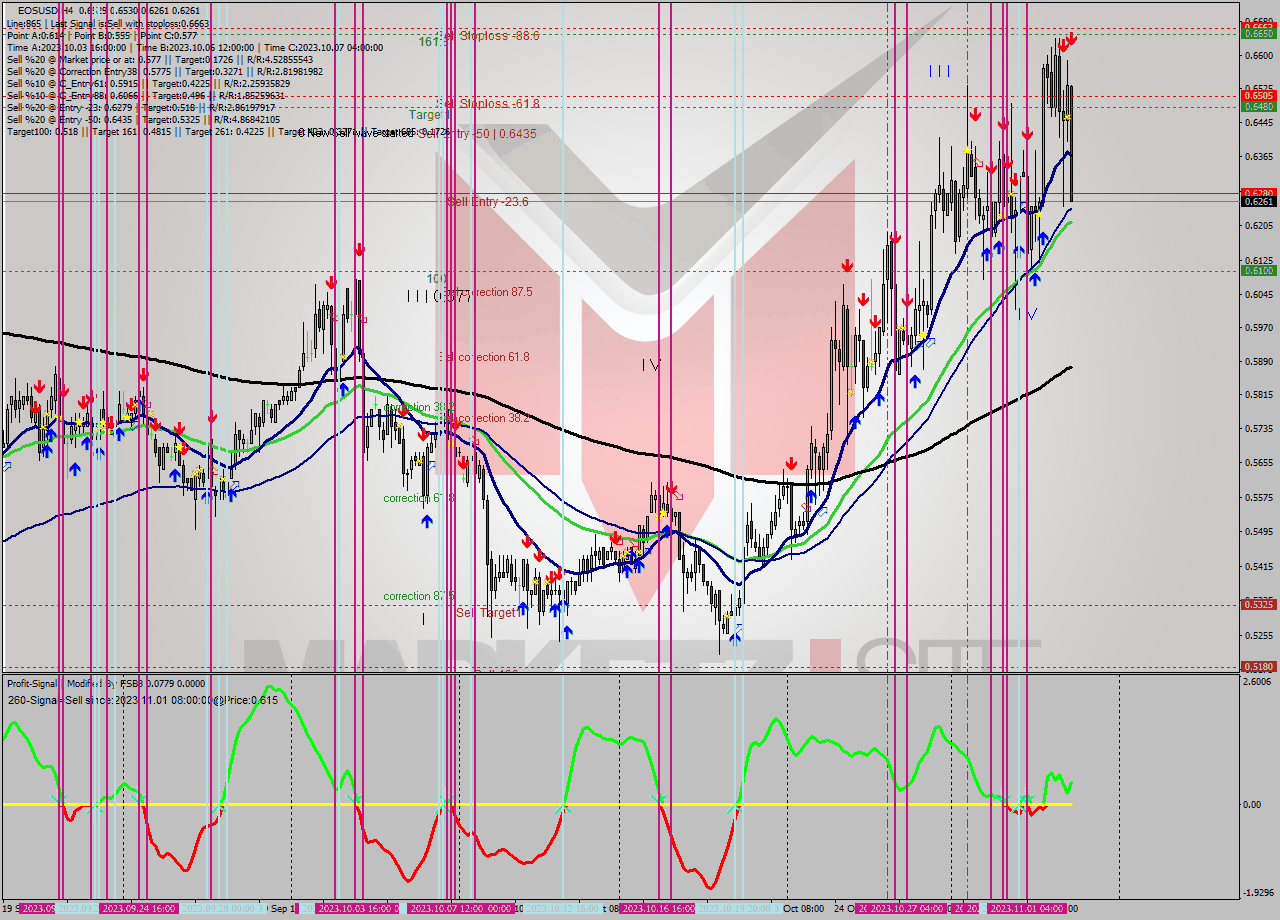Viewport: 1280px width, 920px height.
Task: Click the red 0.6505 price tag
Action: coord(1257,96)
